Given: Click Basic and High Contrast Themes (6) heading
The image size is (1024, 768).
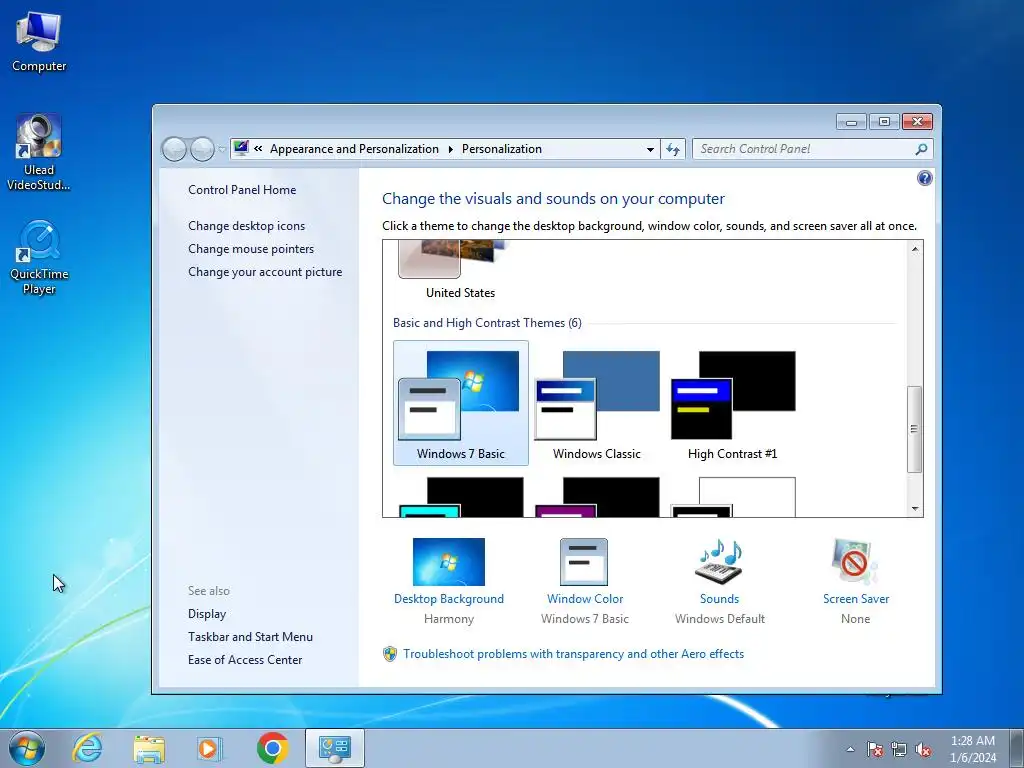Looking at the screenshot, I should pyautogui.click(x=487, y=323).
